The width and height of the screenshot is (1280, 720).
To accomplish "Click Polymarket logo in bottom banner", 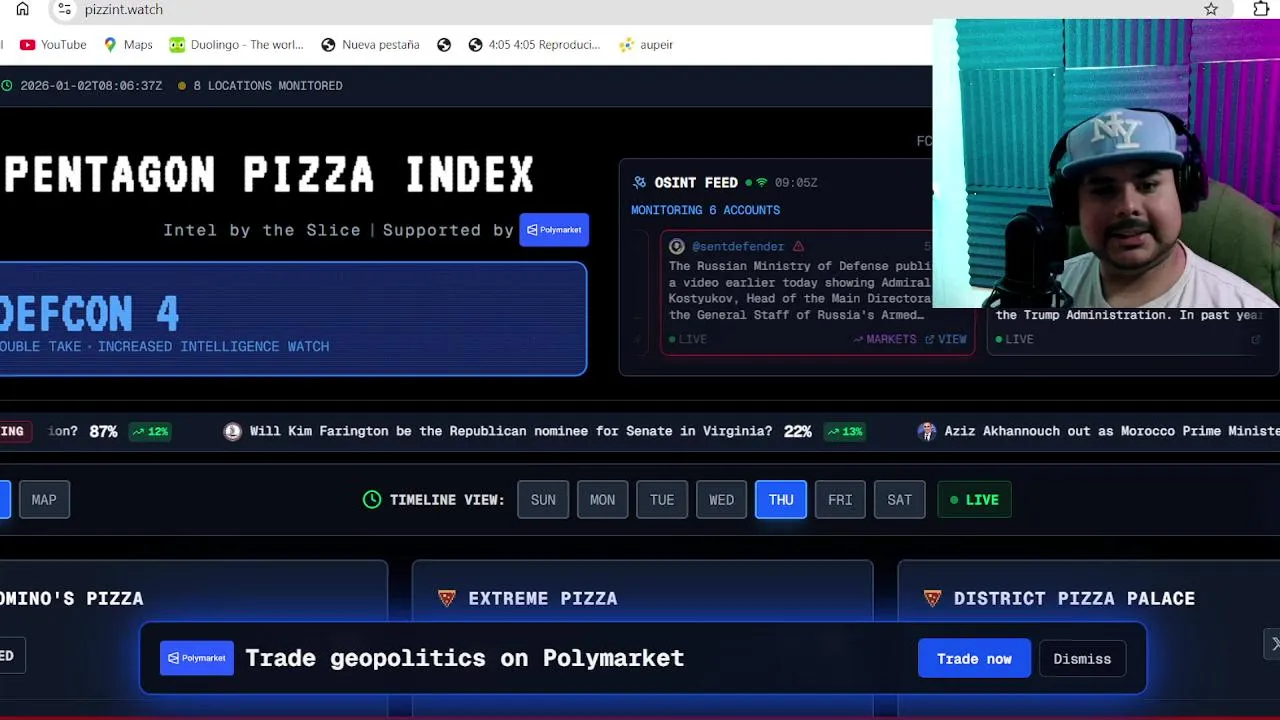I will (197, 658).
